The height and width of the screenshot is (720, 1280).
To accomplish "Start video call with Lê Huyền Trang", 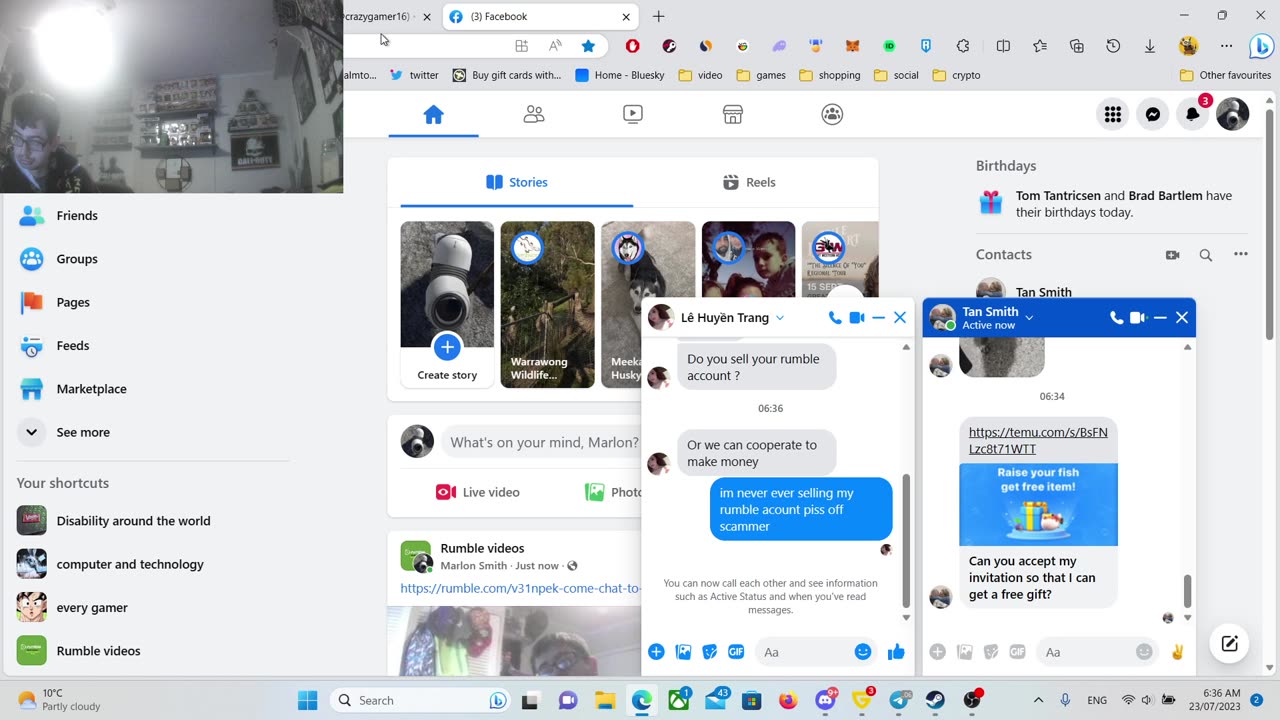I will [x=857, y=318].
